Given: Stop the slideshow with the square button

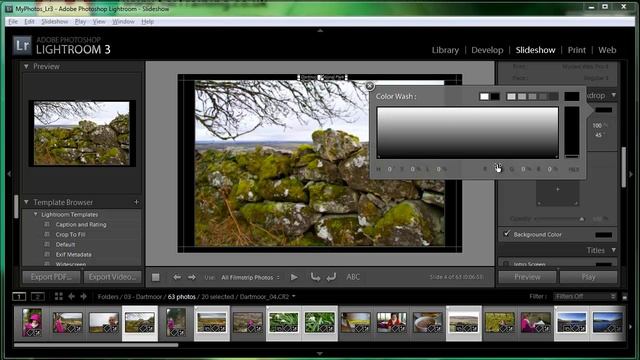Looking at the screenshot, I should 156,277.
